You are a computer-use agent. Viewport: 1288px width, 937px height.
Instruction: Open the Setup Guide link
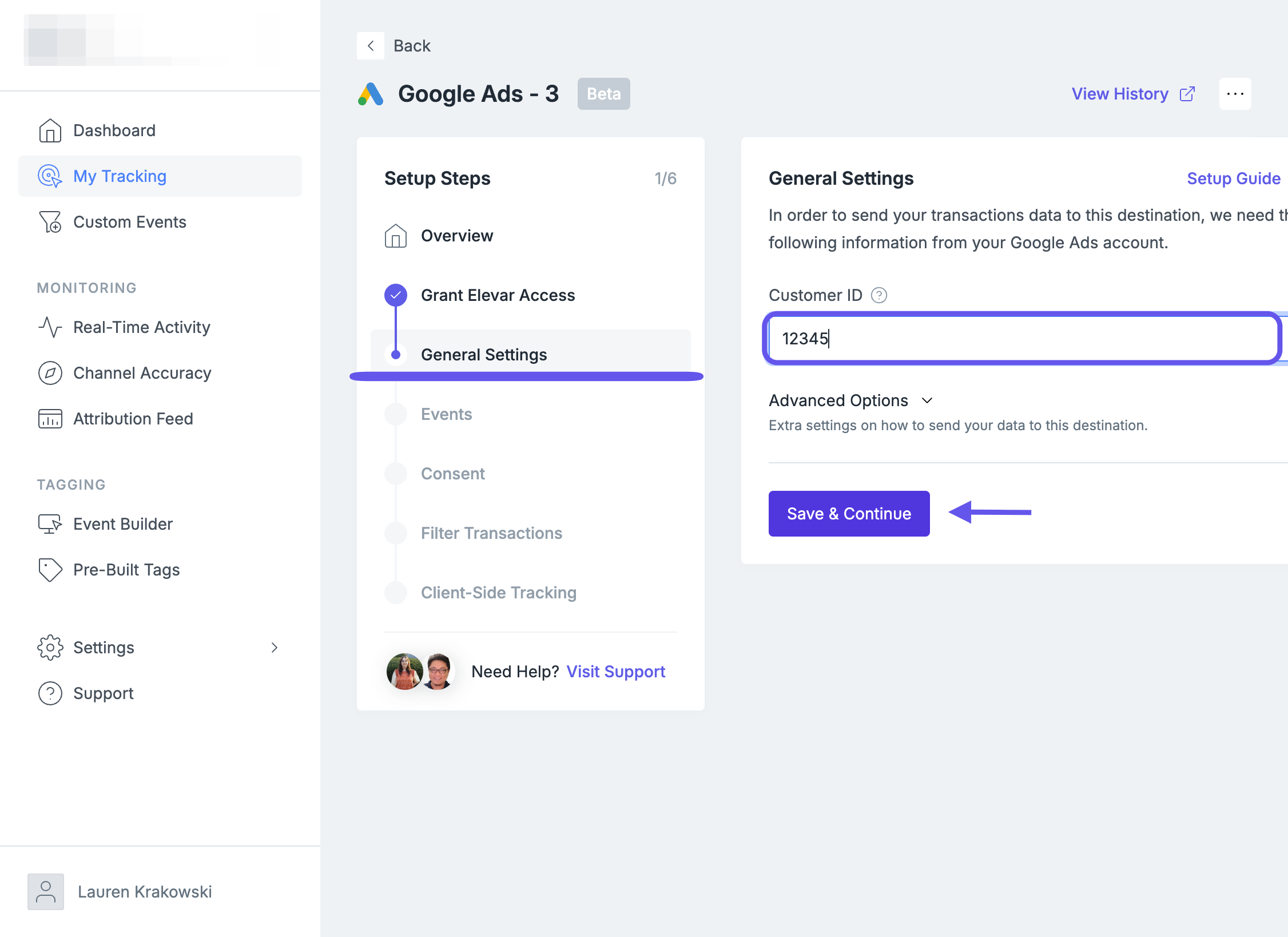(1234, 178)
